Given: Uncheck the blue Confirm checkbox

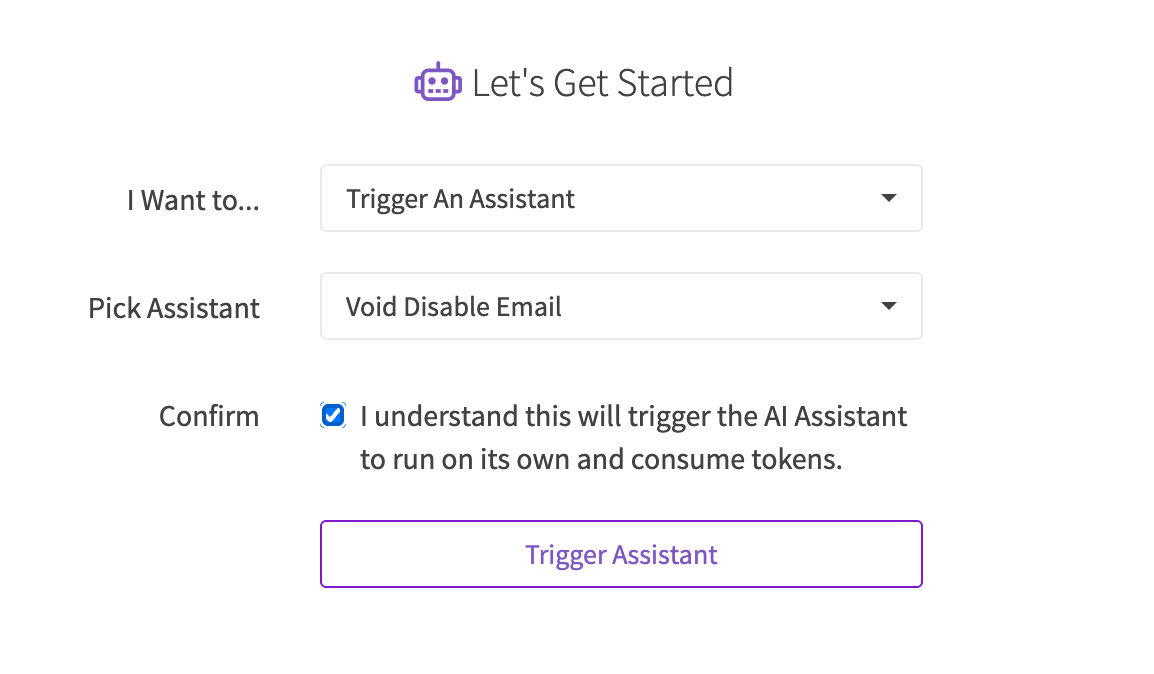Looking at the screenshot, I should point(333,415).
